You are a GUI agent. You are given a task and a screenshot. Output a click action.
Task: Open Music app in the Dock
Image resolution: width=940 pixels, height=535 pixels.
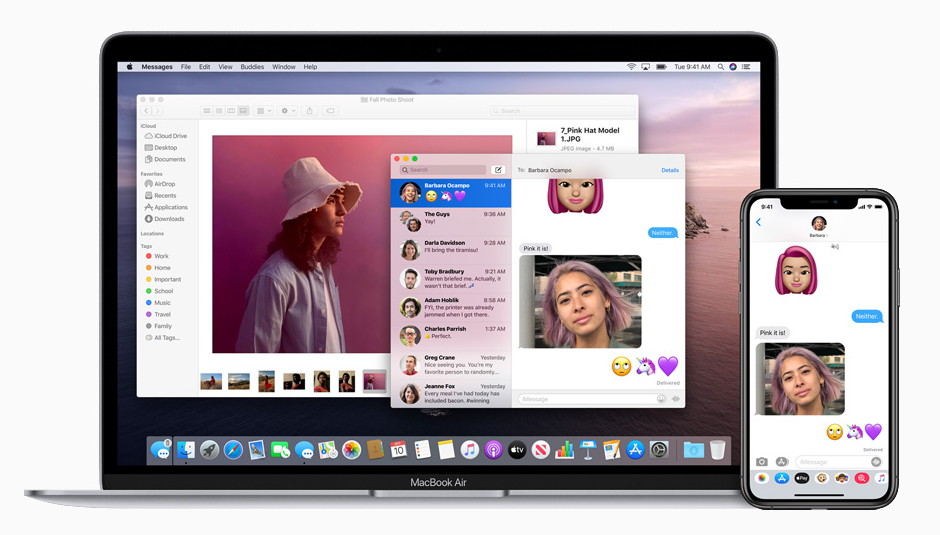[x=469, y=449]
